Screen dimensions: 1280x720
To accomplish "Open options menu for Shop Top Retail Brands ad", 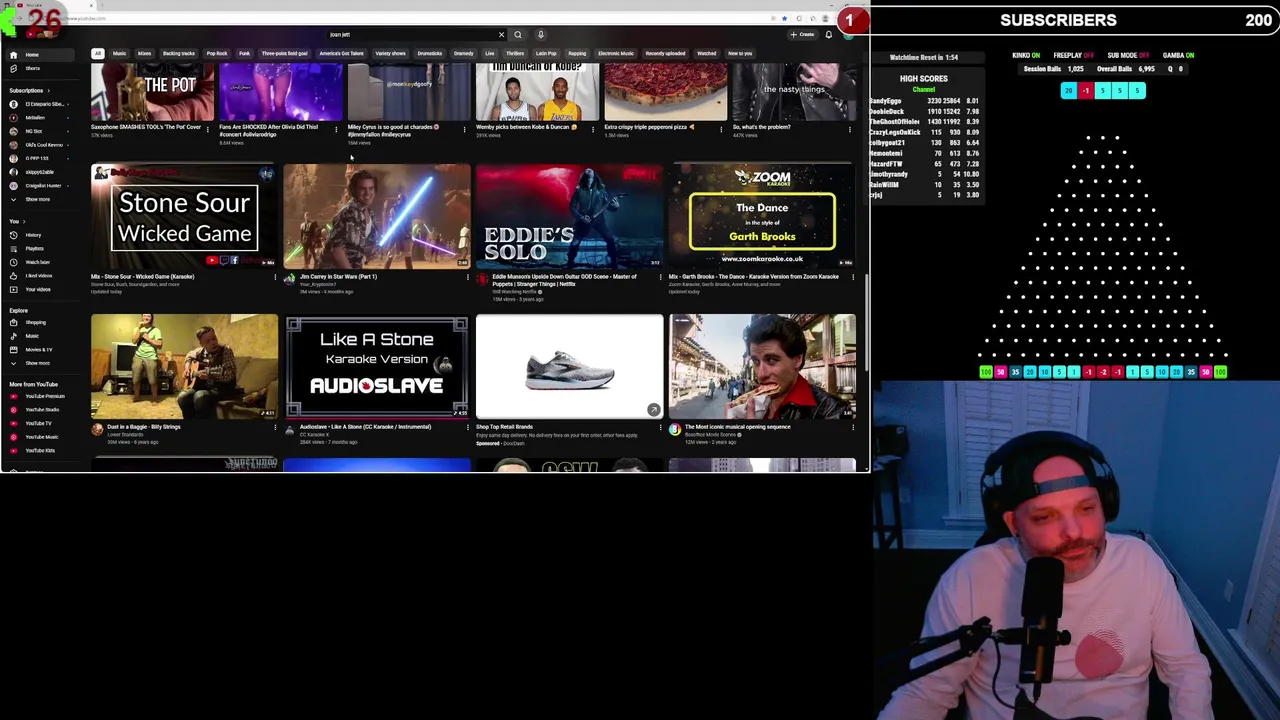I will tap(660, 428).
